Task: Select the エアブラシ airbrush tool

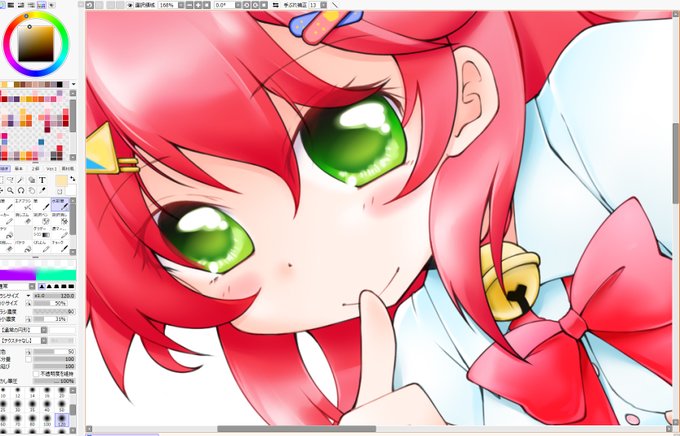Action: pyautogui.click(x=24, y=205)
